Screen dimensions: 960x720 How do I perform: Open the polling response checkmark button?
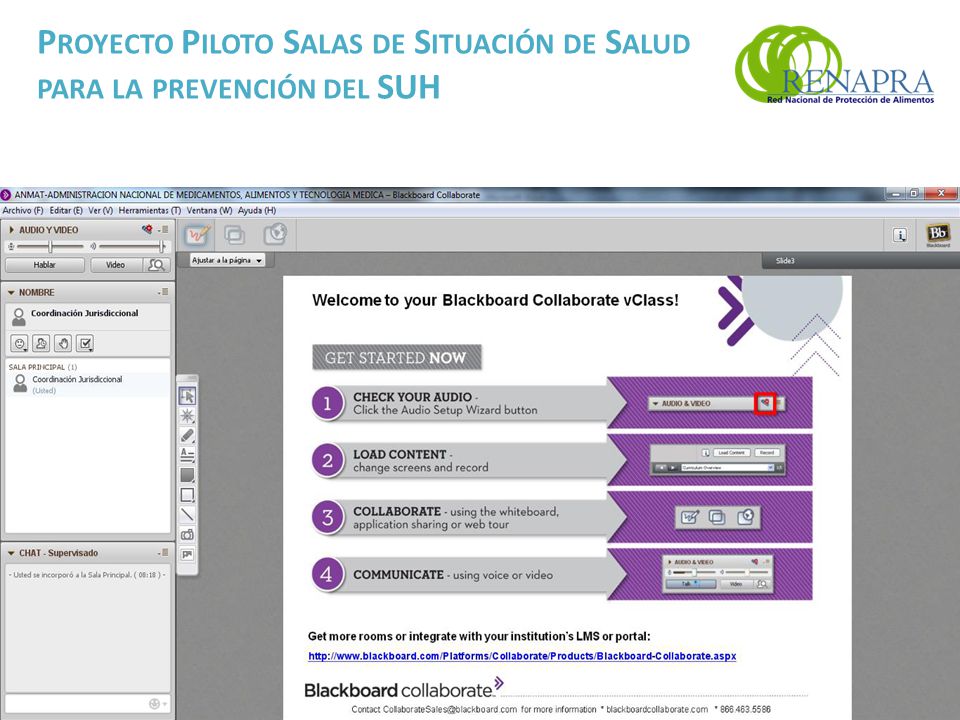85,343
